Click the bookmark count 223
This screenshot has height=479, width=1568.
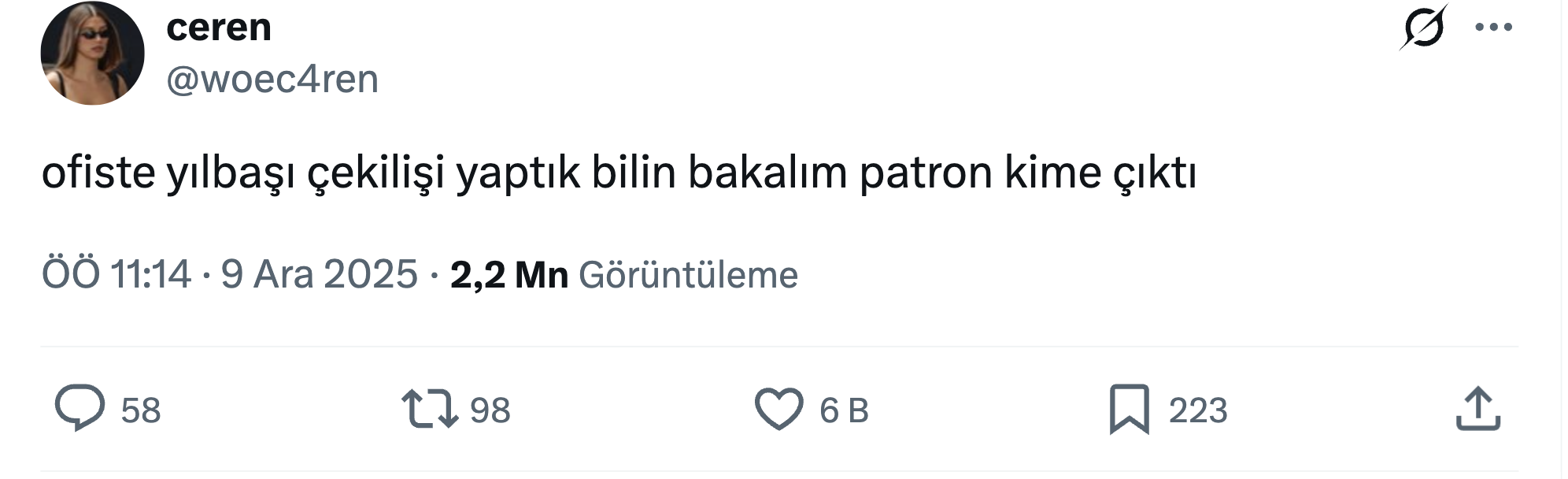click(x=1197, y=410)
